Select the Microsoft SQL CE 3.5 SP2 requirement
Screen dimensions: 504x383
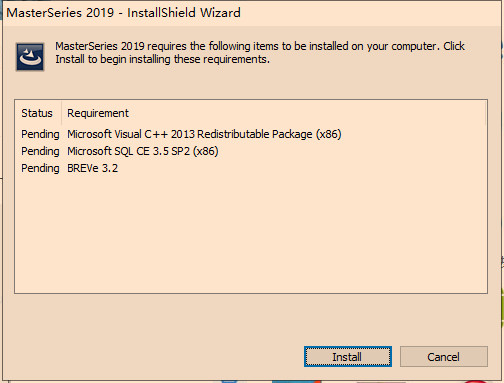click(143, 151)
